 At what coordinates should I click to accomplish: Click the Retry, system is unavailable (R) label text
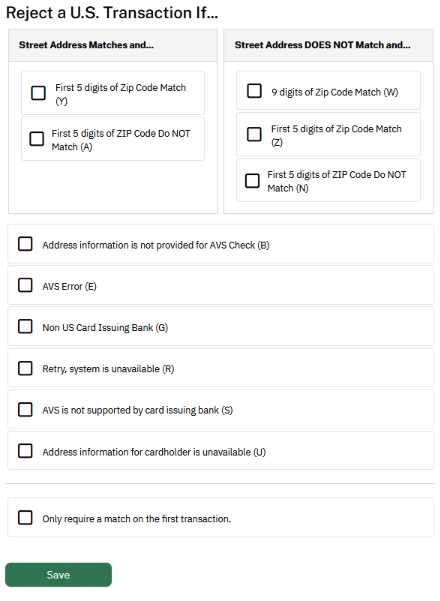tap(108, 369)
